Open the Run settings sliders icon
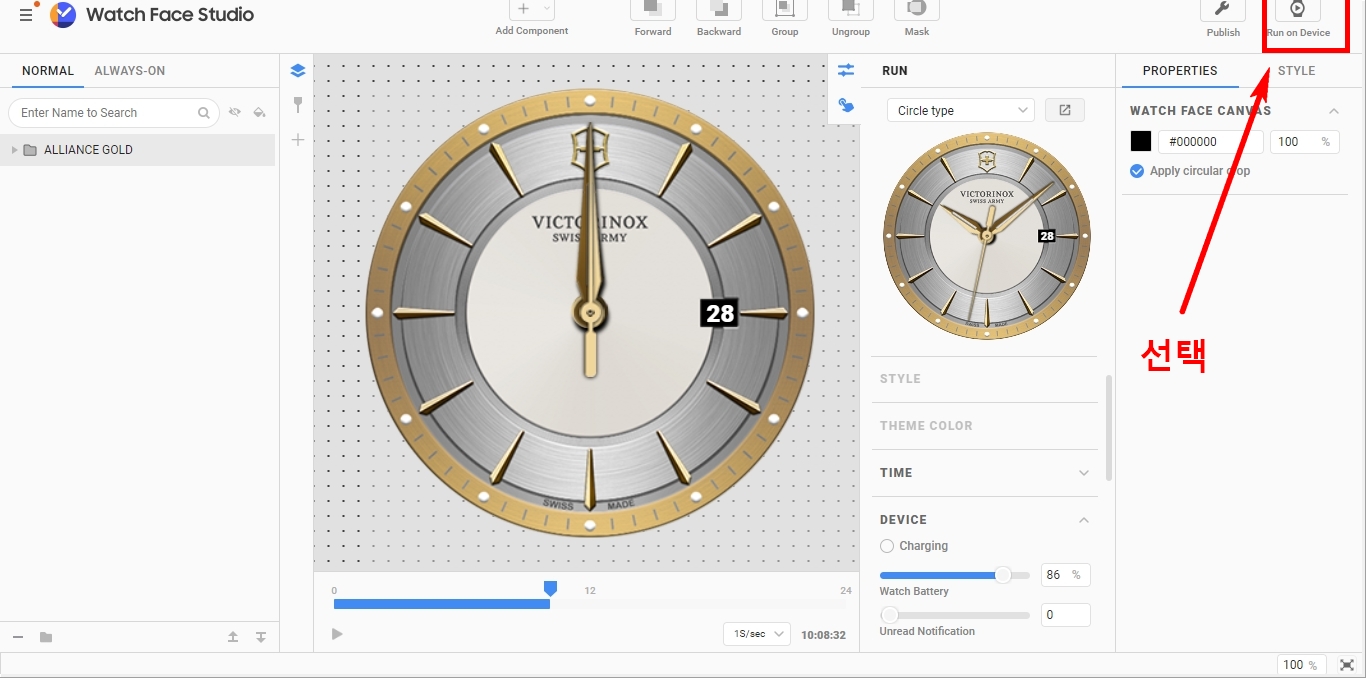 coord(846,70)
